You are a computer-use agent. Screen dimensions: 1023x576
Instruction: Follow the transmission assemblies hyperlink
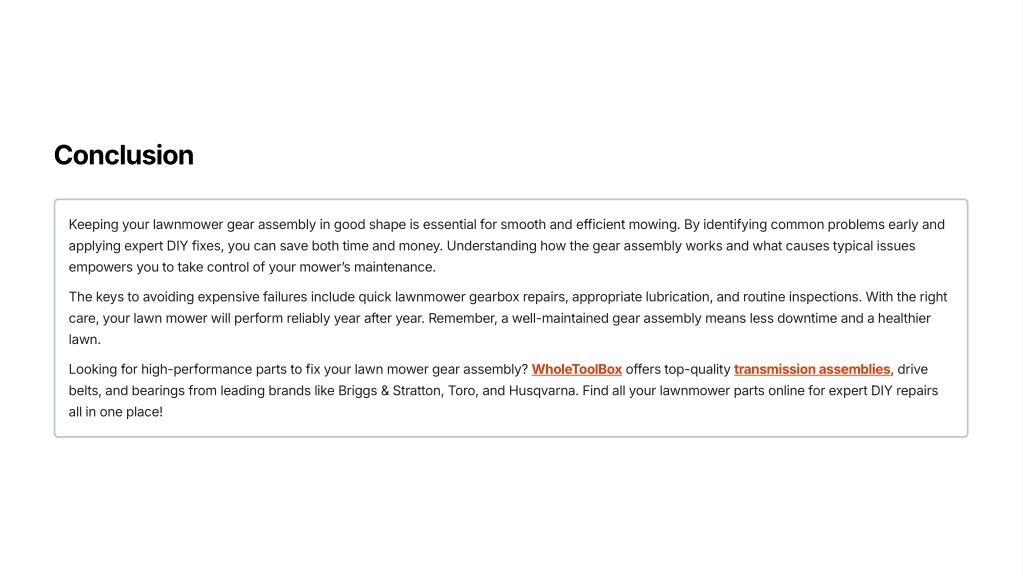pos(811,369)
